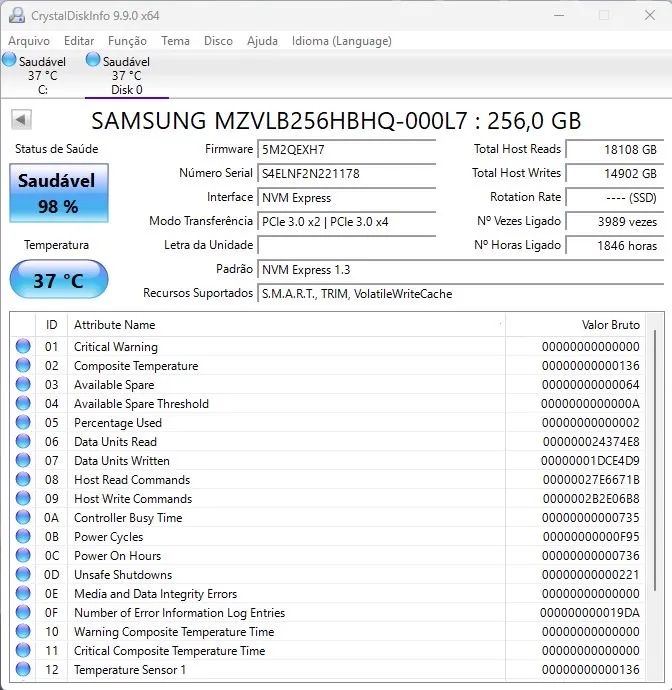Open the Arquivo menu

tap(29, 41)
